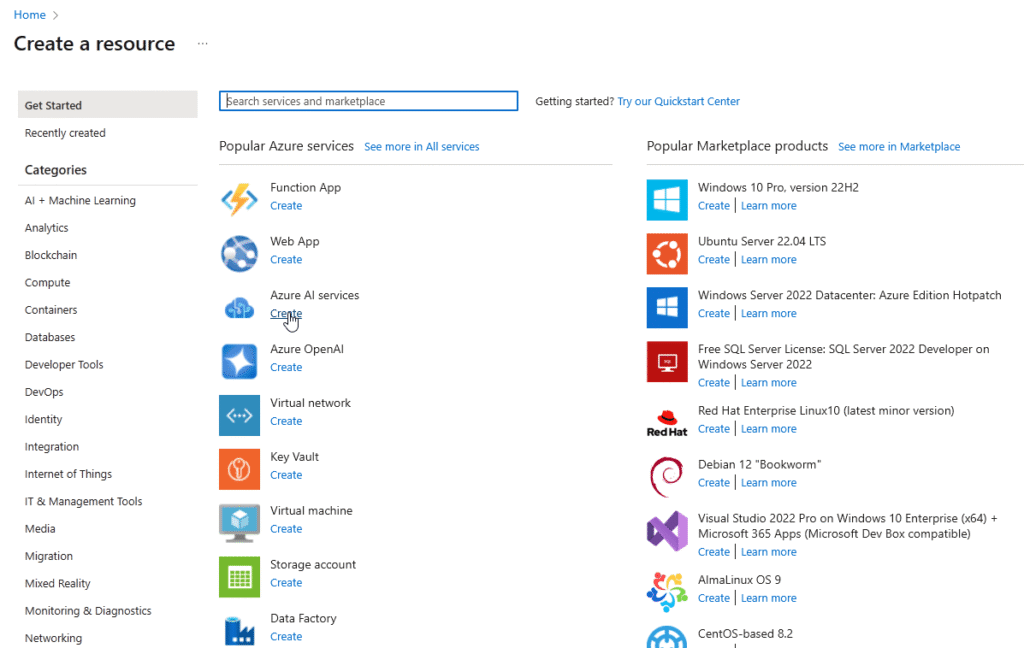Focus the Search services and marketplace field

(368, 101)
